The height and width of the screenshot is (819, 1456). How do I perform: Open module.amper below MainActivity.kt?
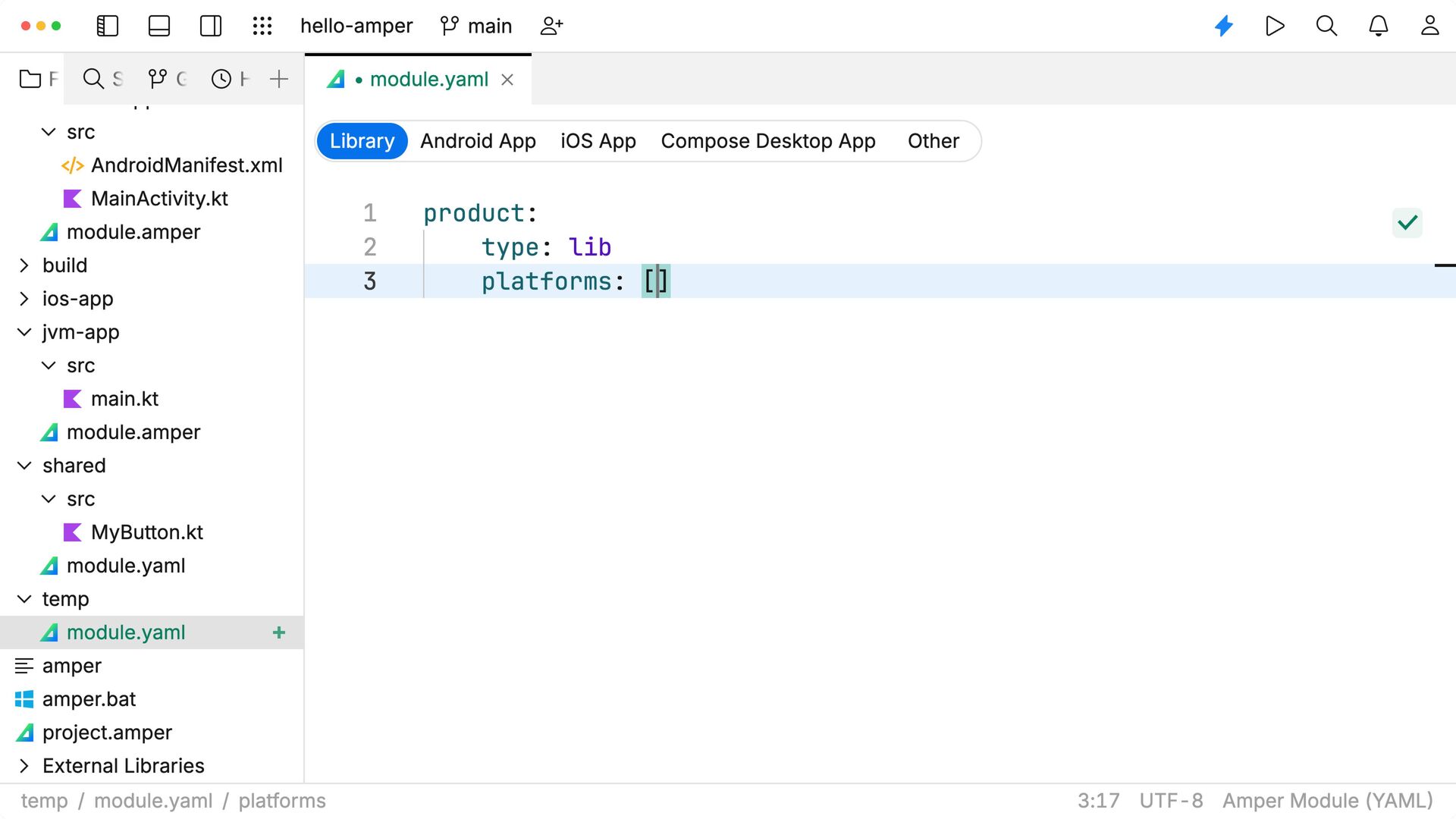coord(133,232)
